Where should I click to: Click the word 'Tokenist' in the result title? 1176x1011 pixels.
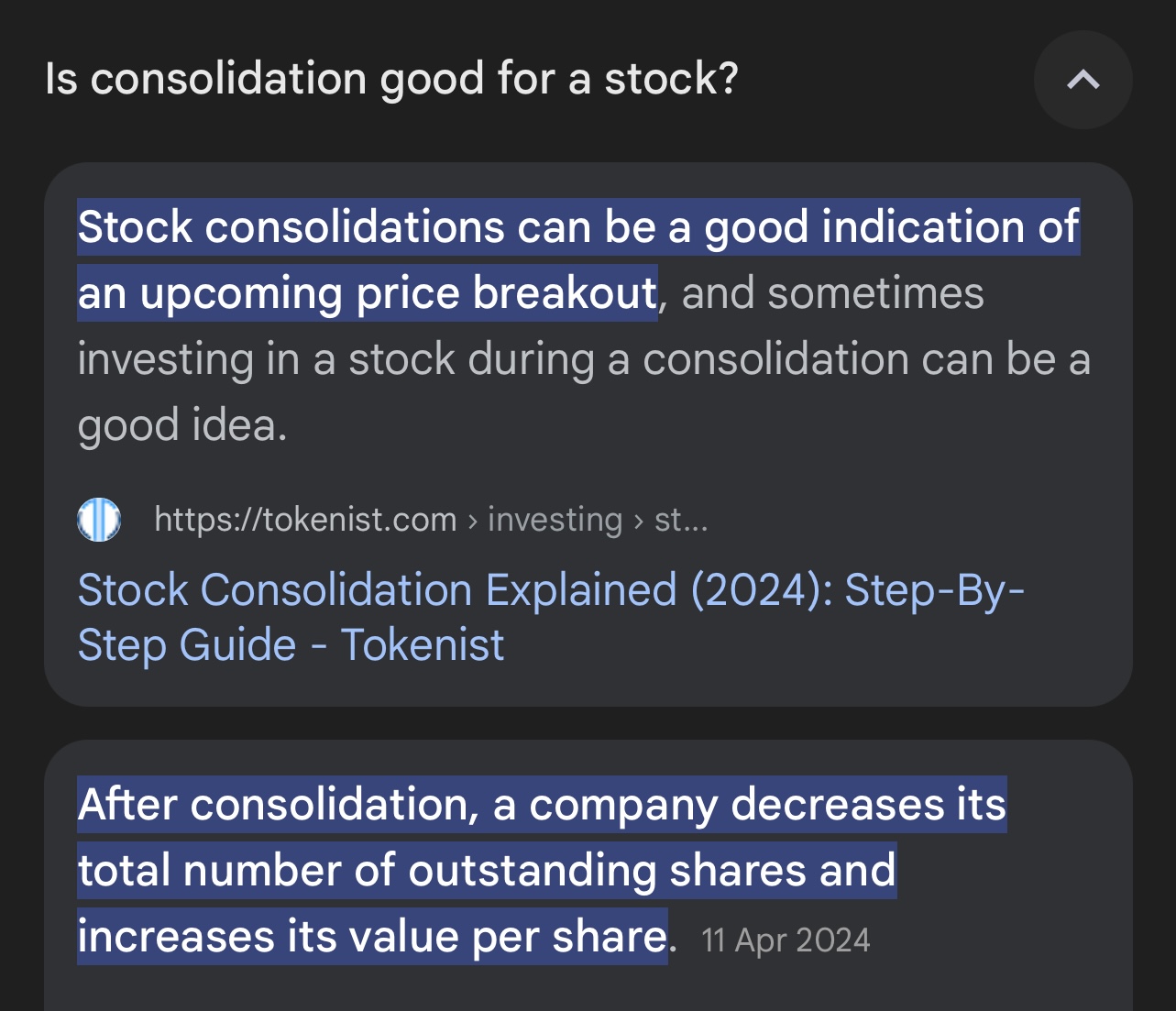(423, 645)
